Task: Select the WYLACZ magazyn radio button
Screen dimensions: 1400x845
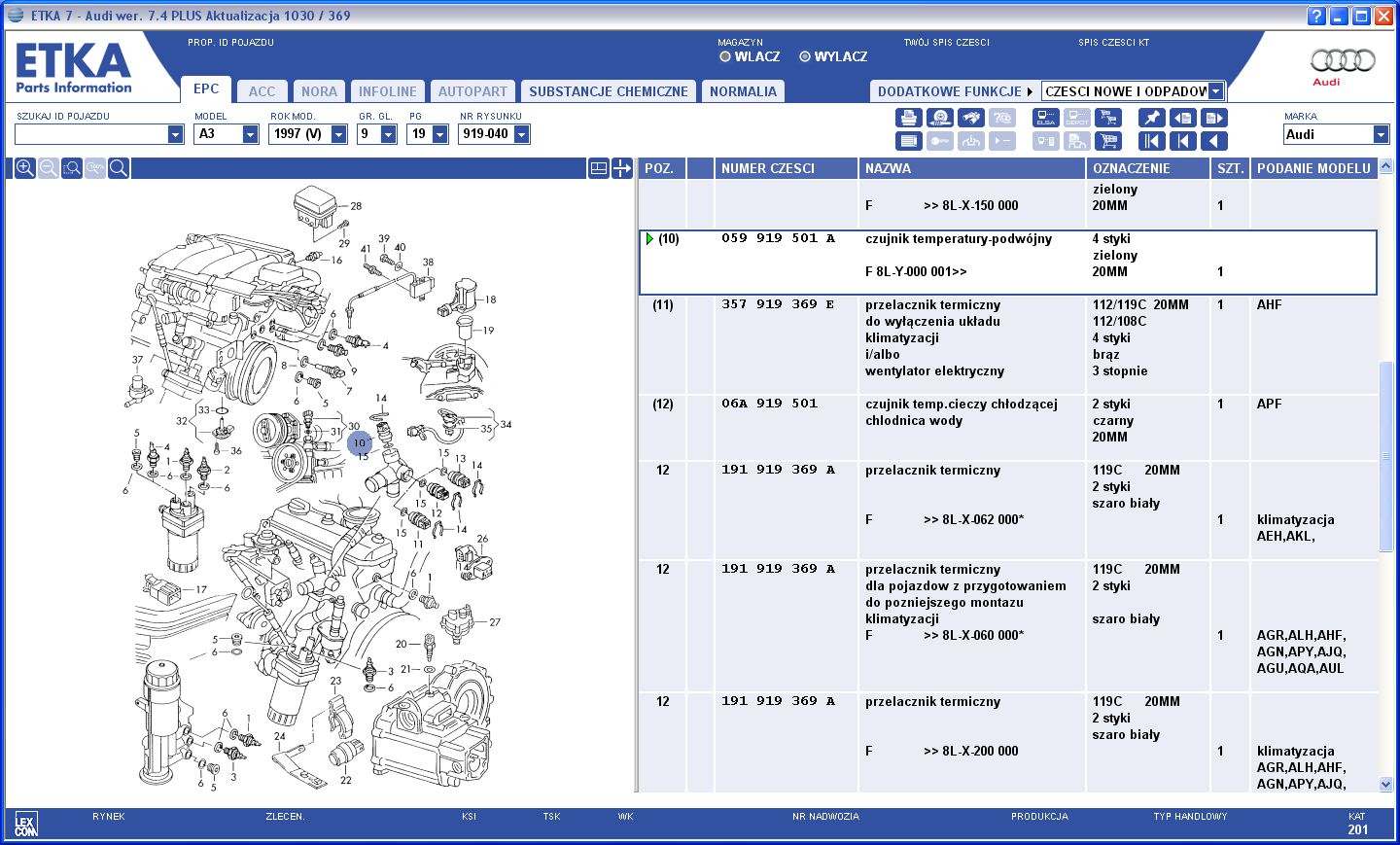Action: coord(804,56)
